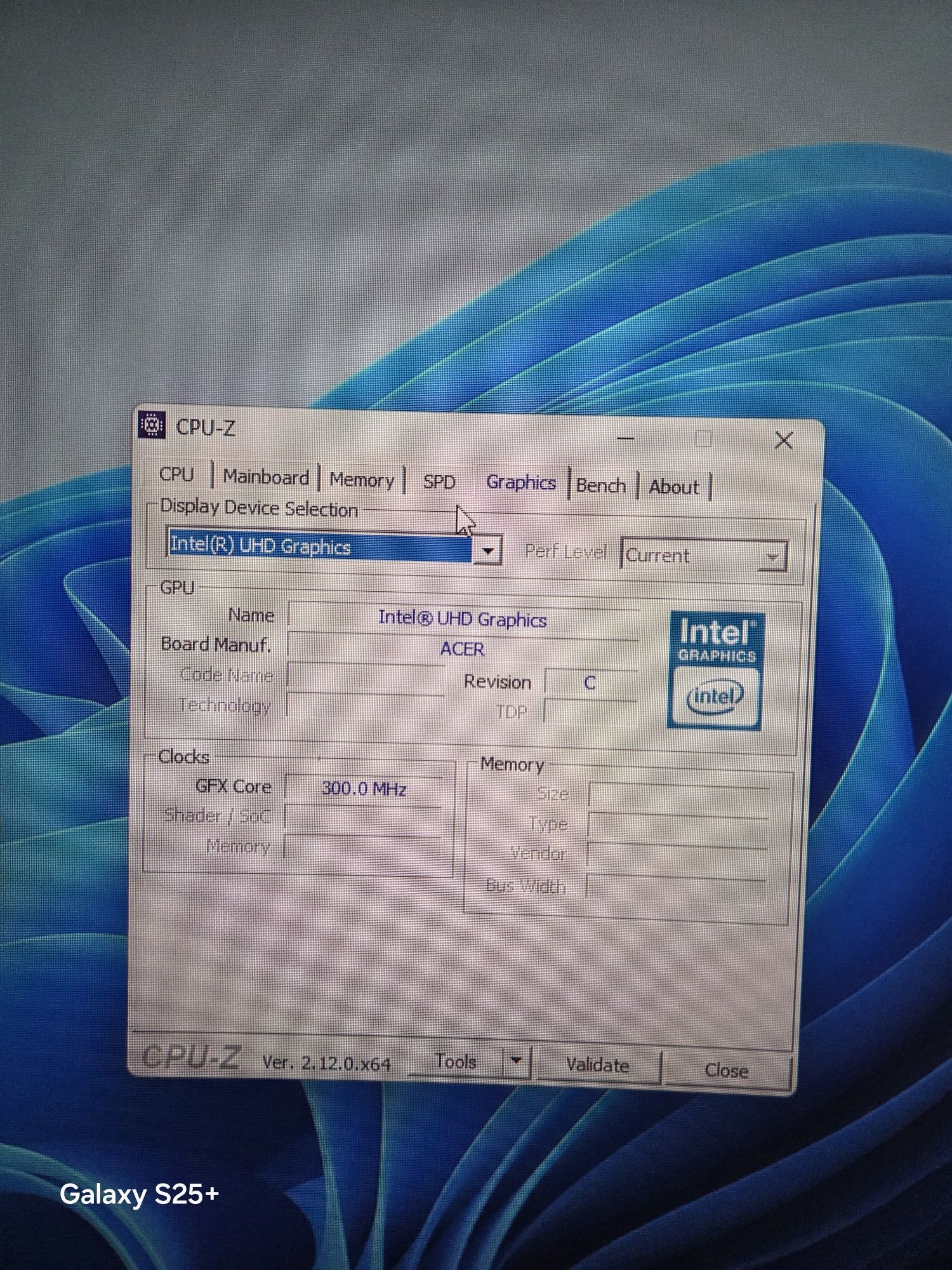Click the CPU-Z app icon in title bar
The image size is (952, 1270).
point(152,425)
